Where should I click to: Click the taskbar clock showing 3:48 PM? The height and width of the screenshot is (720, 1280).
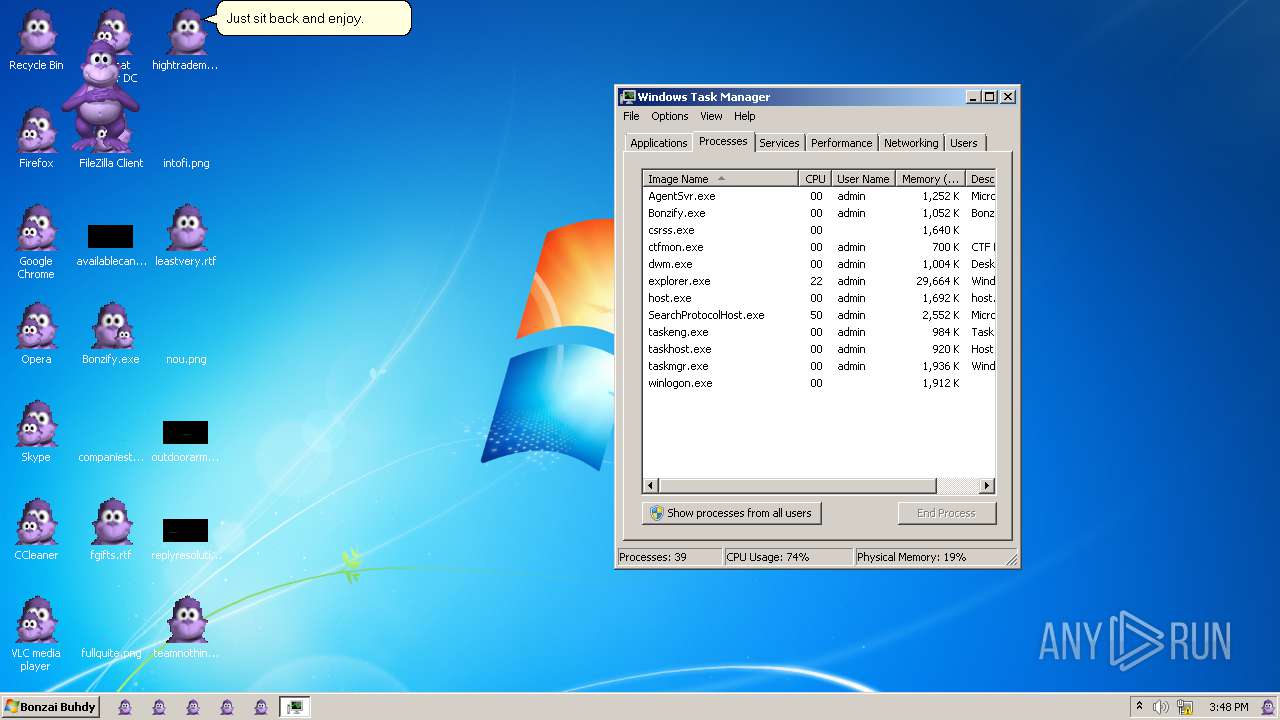(x=1228, y=707)
